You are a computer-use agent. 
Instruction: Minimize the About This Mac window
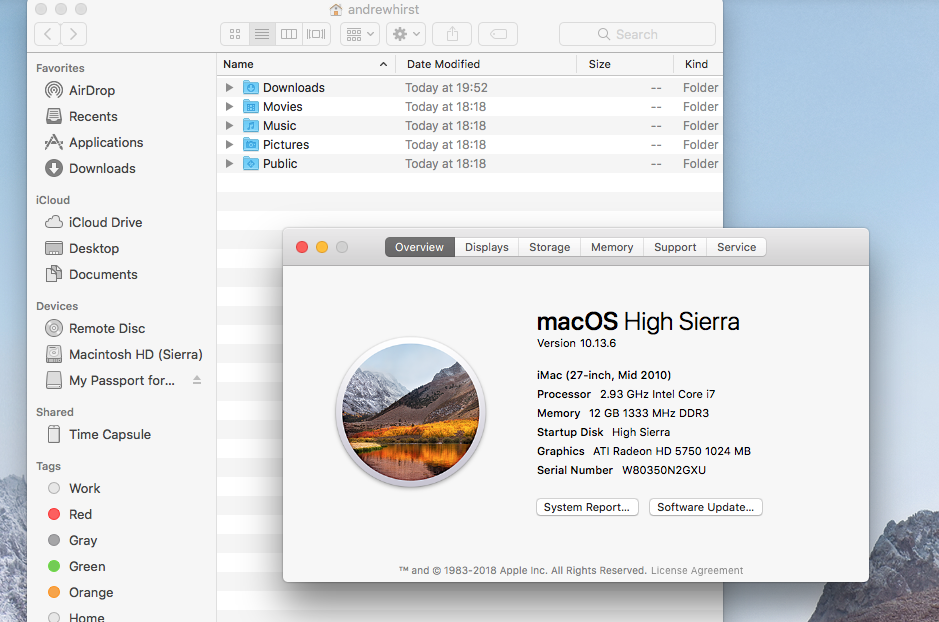[322, 247]
